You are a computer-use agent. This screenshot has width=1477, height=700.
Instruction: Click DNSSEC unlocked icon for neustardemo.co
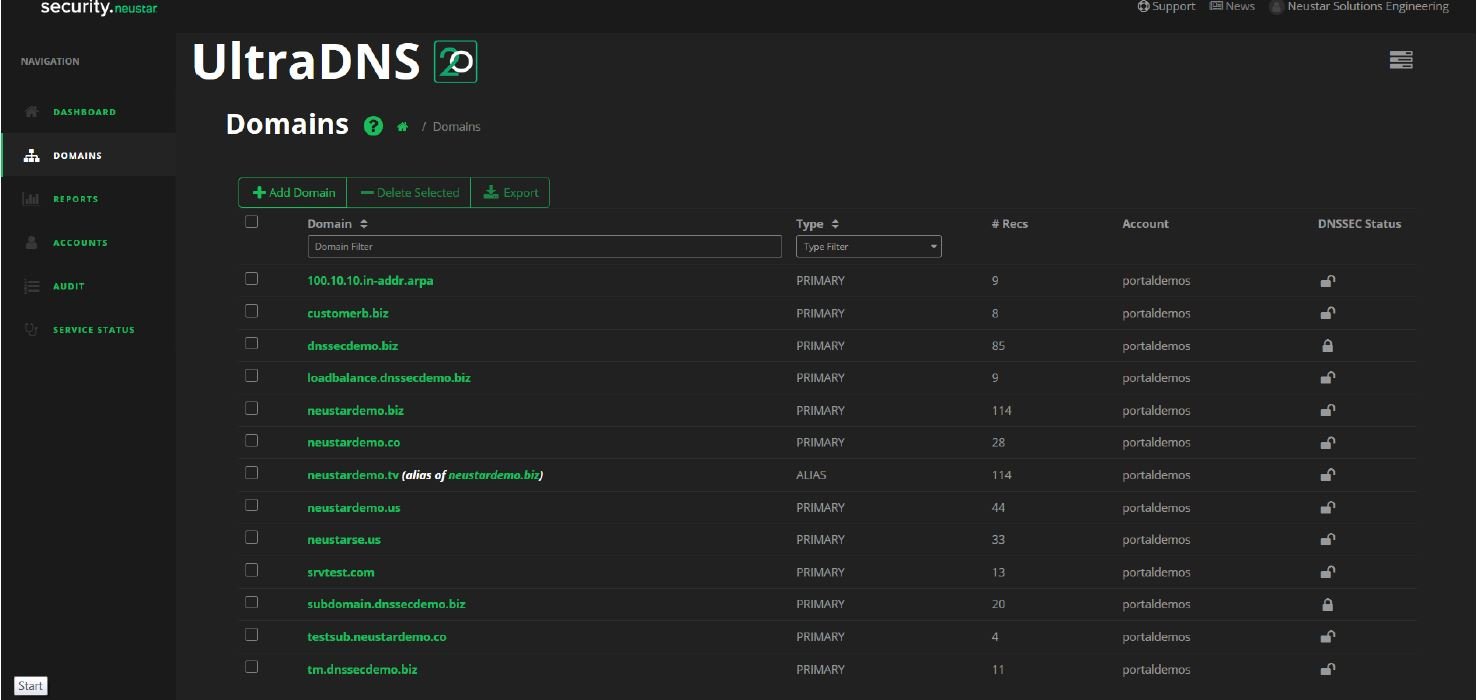pos(1327,443)
